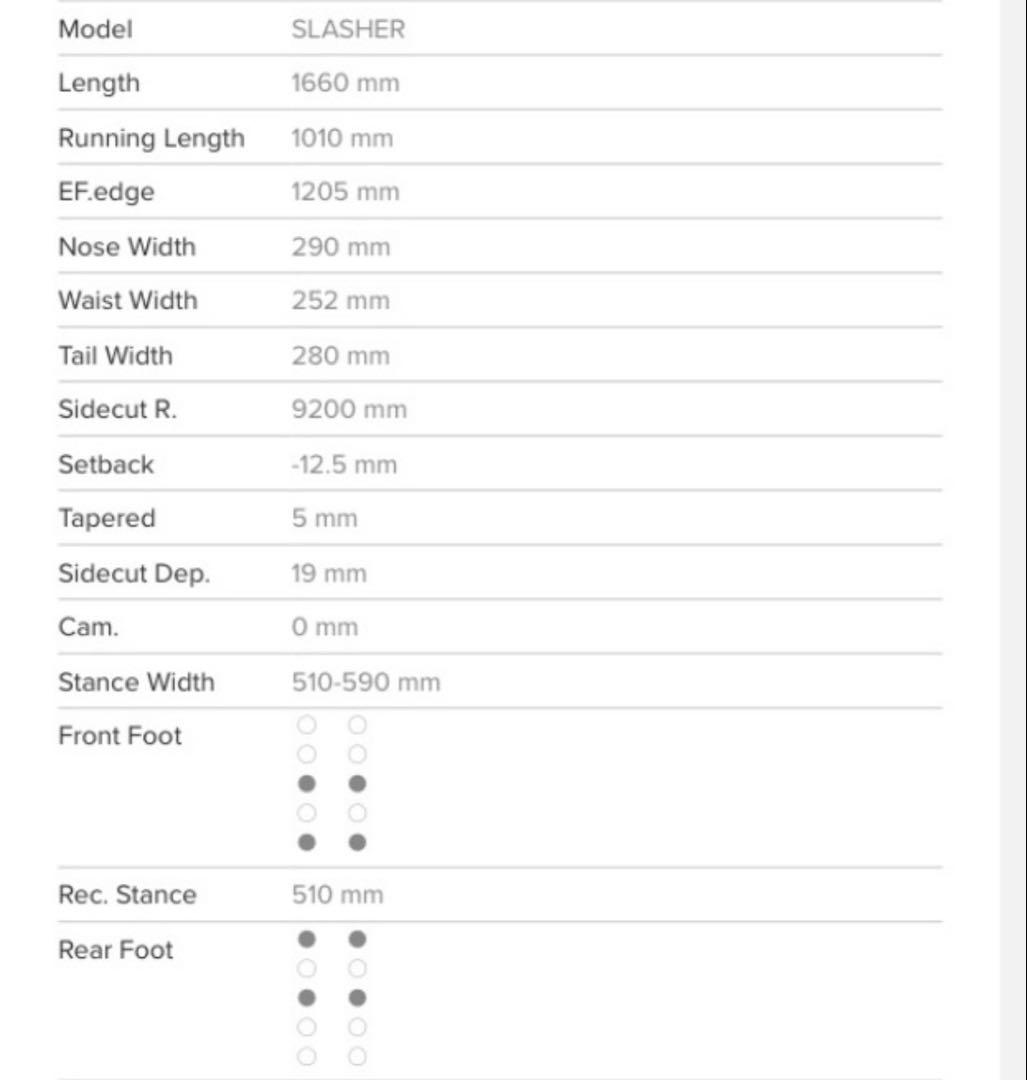1027x1080 pixels.
Task: Select the 1660 mm length value
Action: click(x=344, y=83)
